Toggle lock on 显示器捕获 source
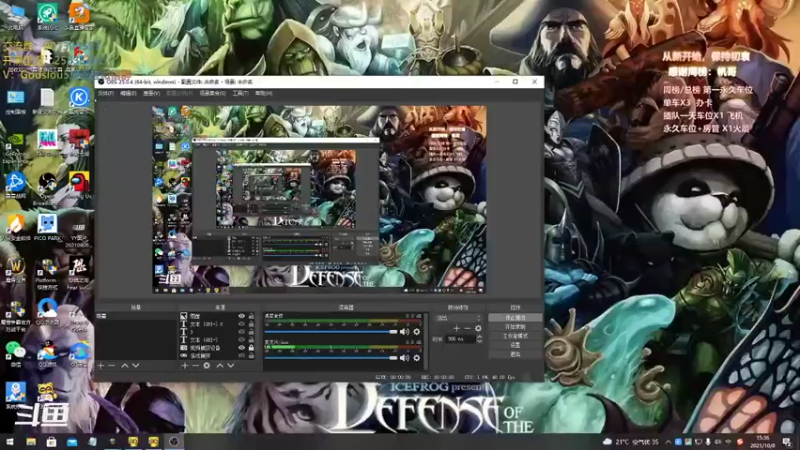The height and width of the screenshot is (450, 800). pos(251,356)
